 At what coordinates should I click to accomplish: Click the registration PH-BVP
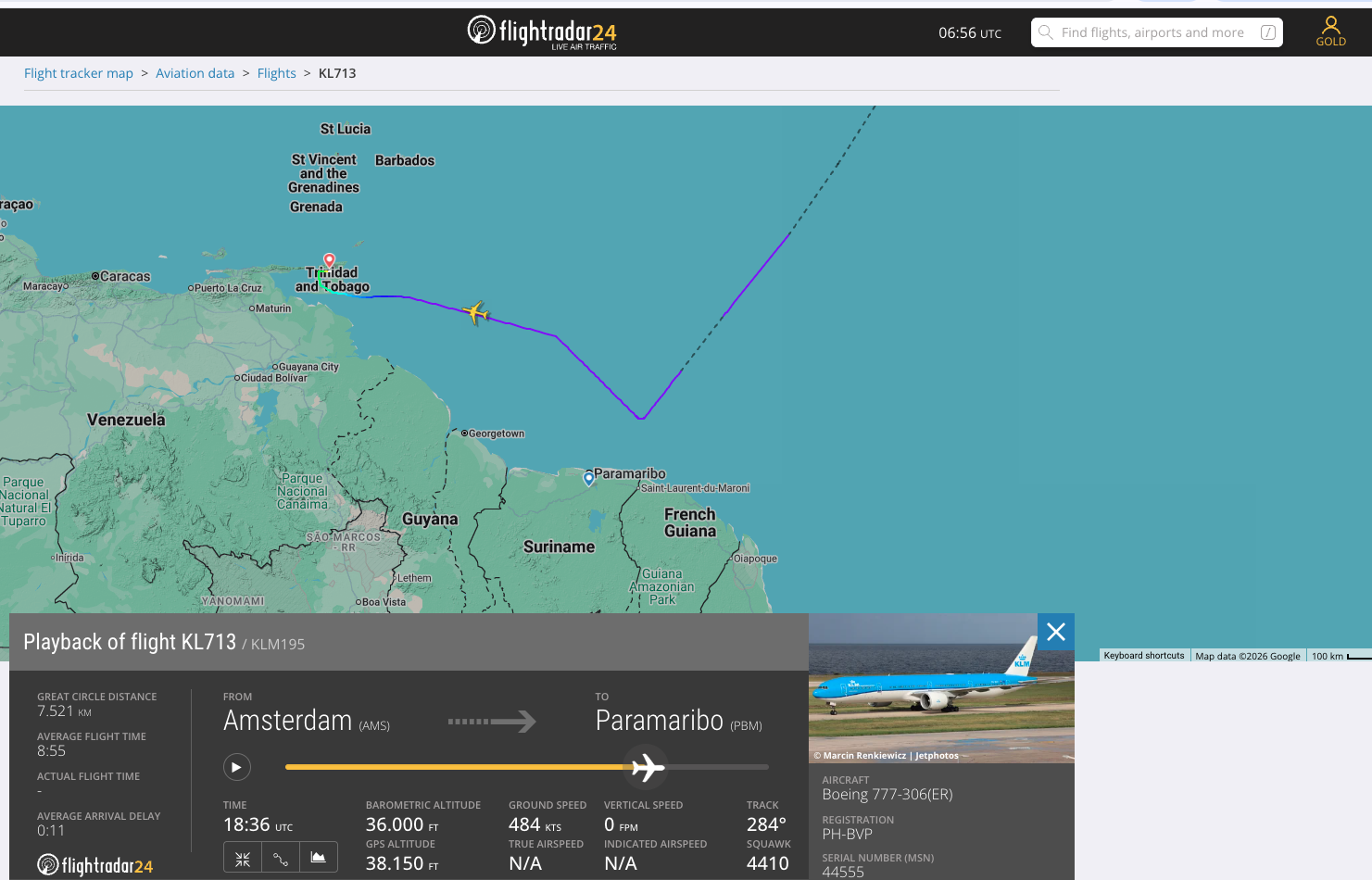point(848,834)
